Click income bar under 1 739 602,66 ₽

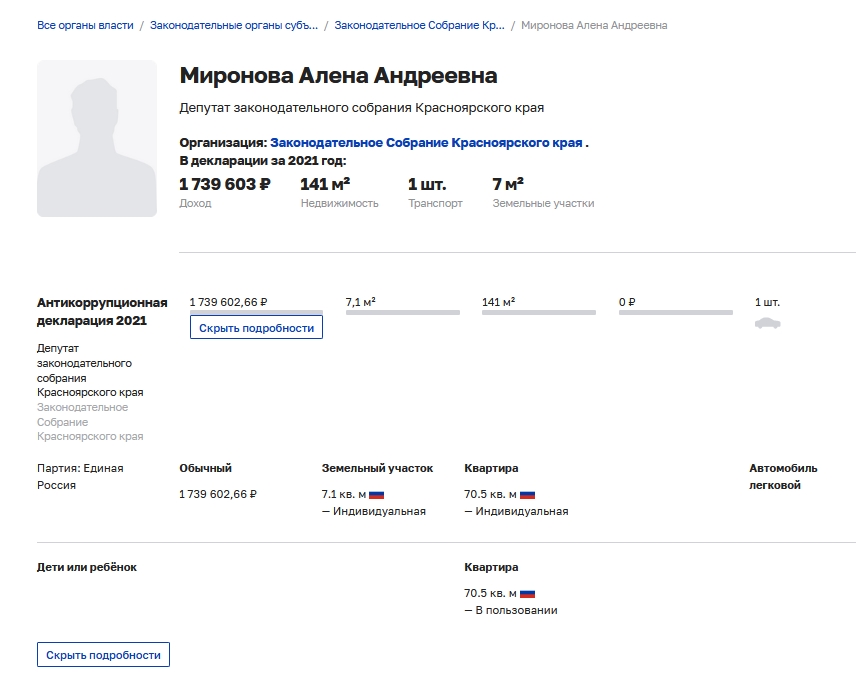point(257,313)
